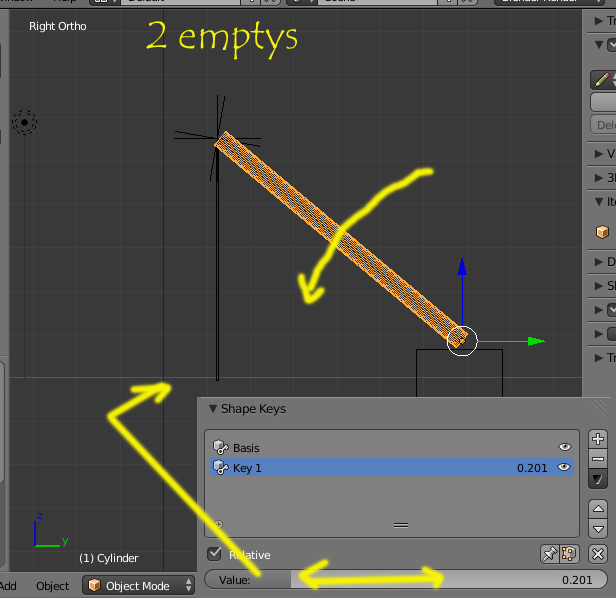Expand the D (Display) sidebar panel

tap(598, 262)
